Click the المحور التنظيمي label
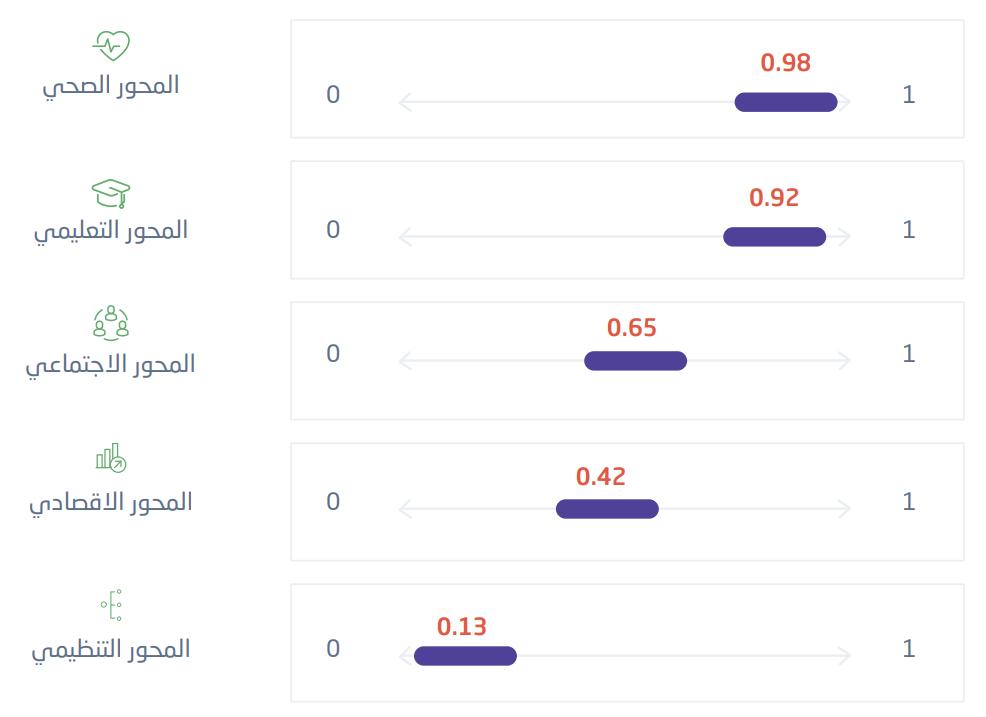Viewport: 986px width, 717px height. tap(111, 650)
